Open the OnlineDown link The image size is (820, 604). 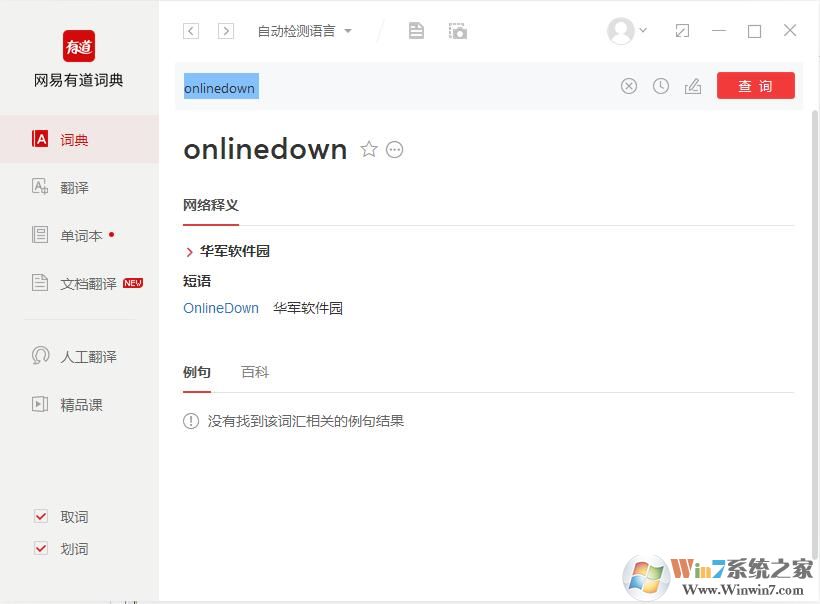pyautogui.click(x=220, y=308)
